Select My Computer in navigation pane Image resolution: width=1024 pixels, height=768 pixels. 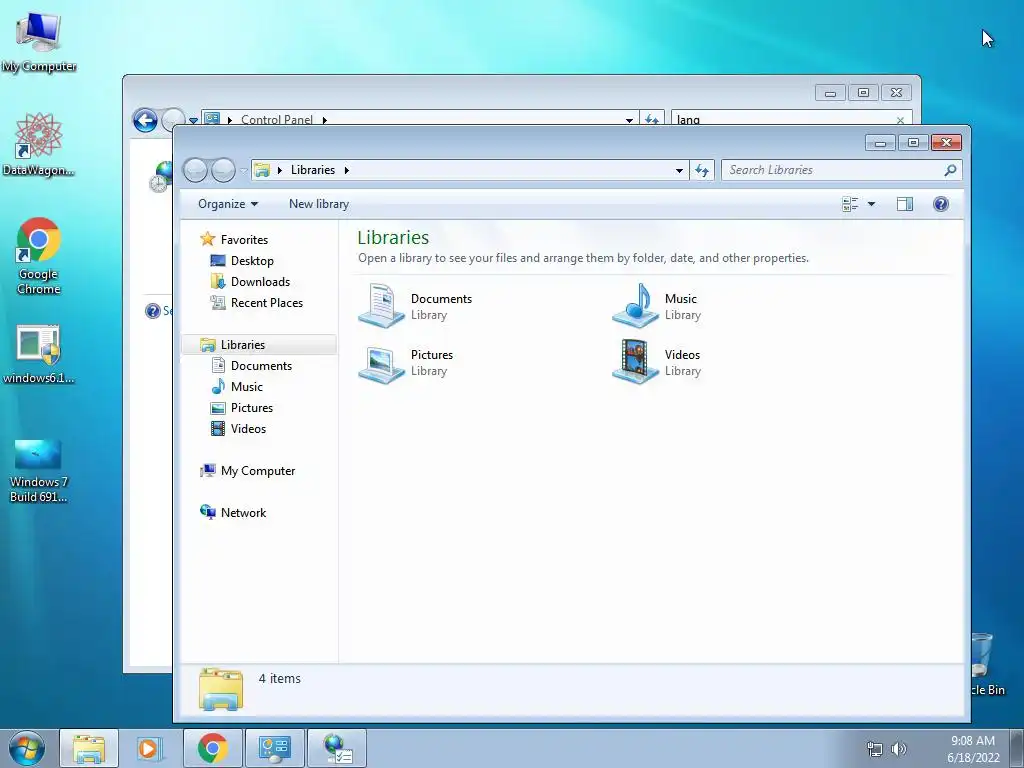tap(257, 471)
